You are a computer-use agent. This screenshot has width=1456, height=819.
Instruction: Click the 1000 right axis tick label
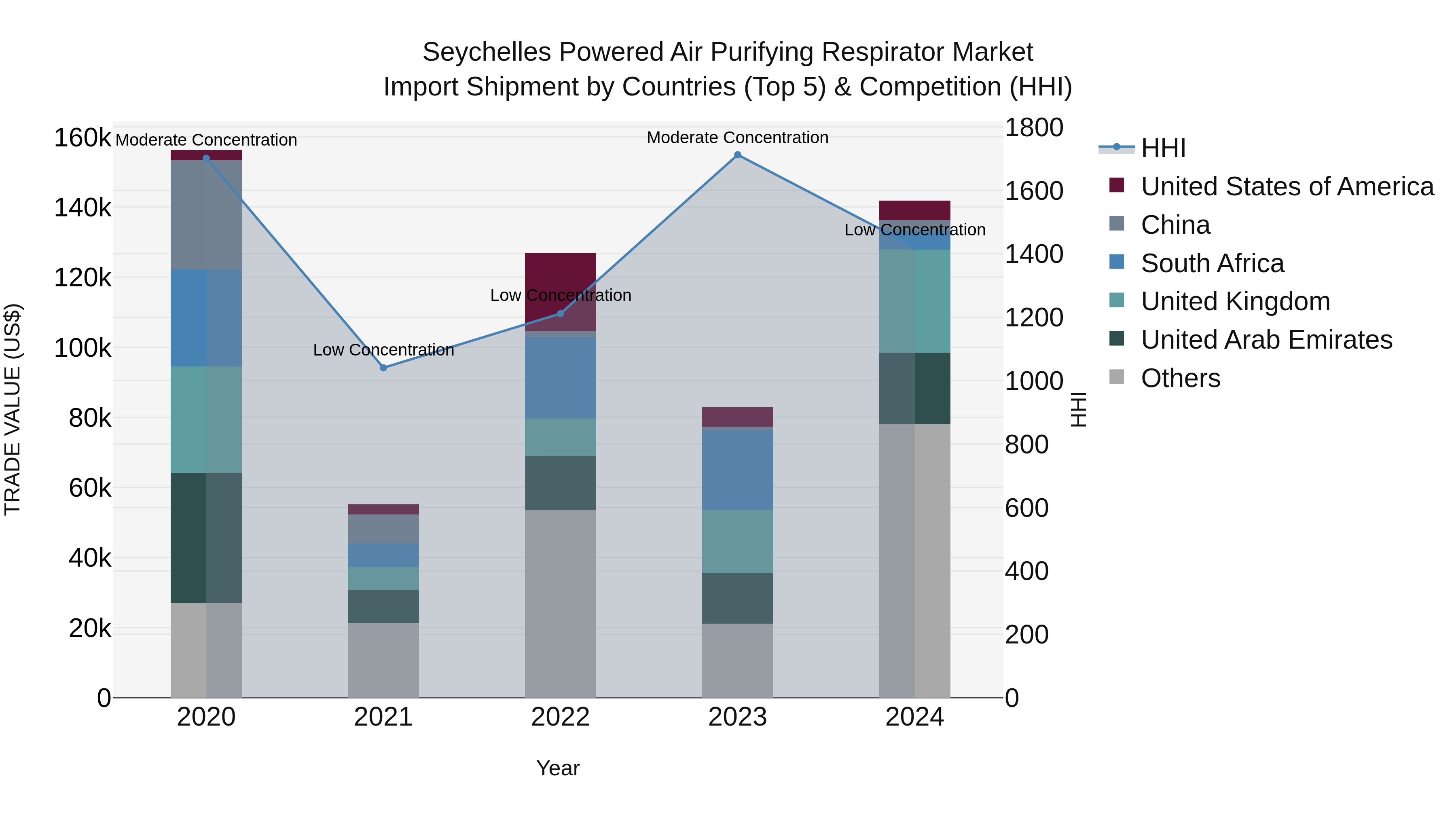1034,381
